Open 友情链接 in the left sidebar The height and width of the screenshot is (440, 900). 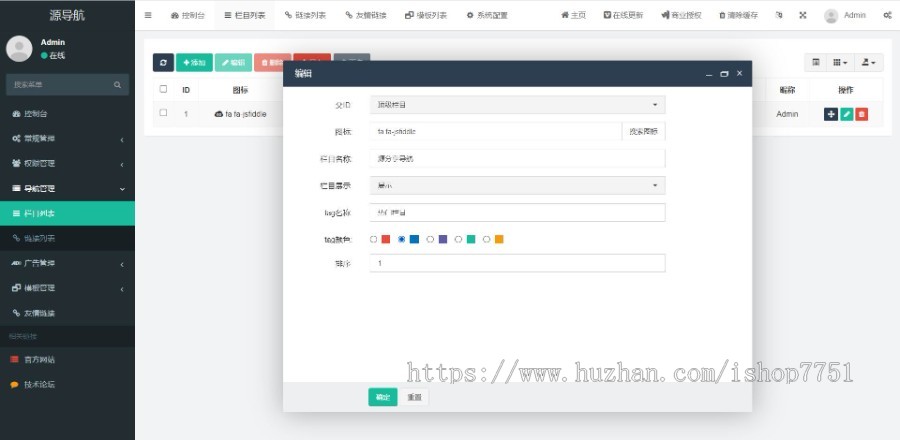pyautogui.click(x=67, y=313)
